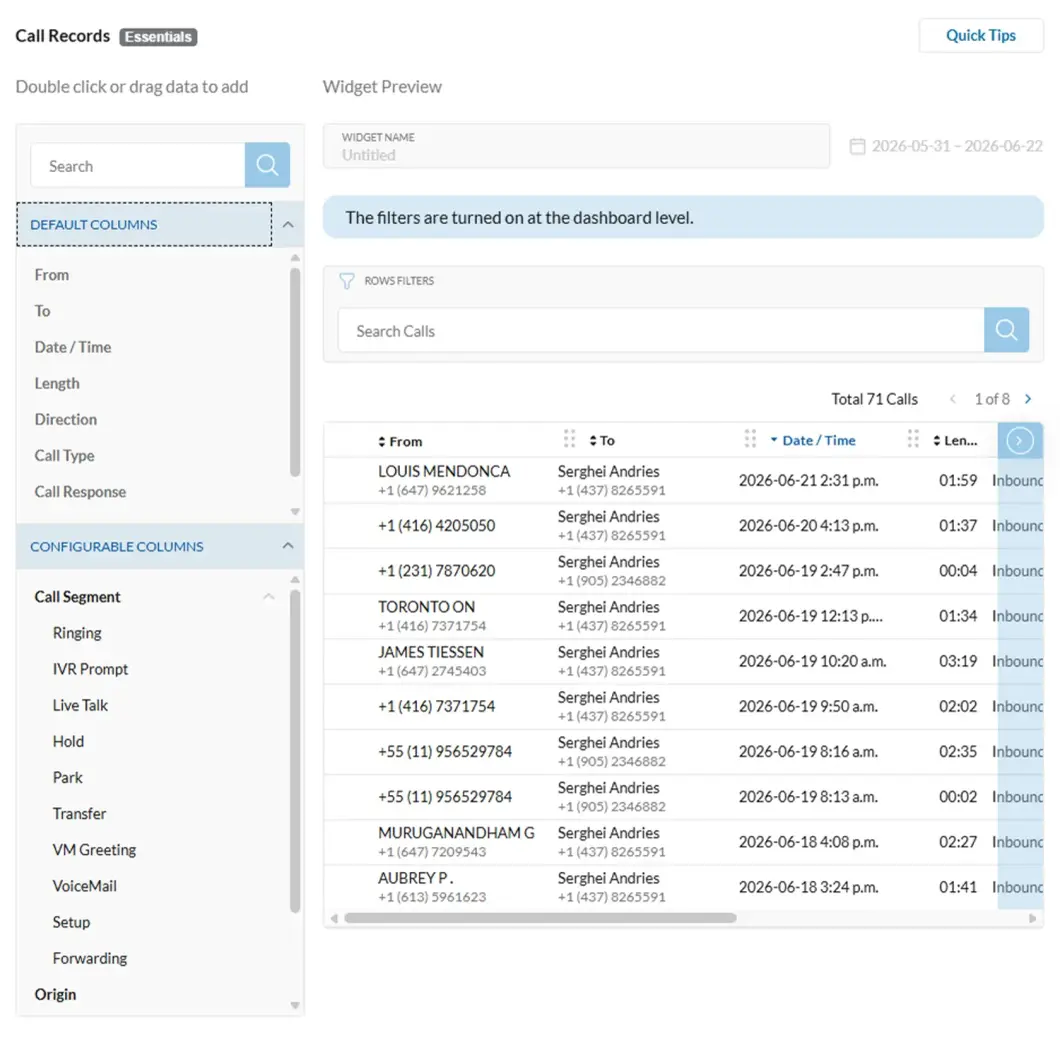The height and width of the screenshot is (1062, 1060).
Task: Select IVR Prompt call segment
Action: click(x=90, y=669)
